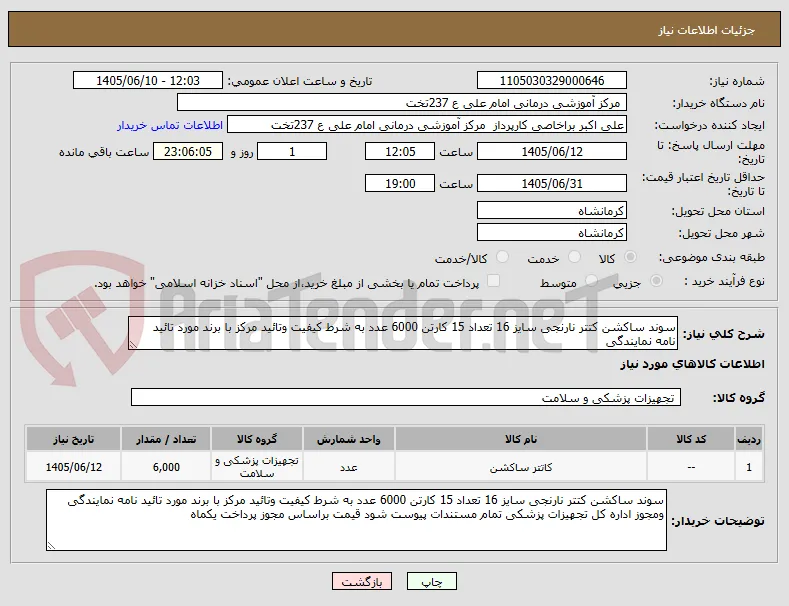Select the کالا radio button
789x606 pixels.
pyautogui.click(x=630, y=257)
